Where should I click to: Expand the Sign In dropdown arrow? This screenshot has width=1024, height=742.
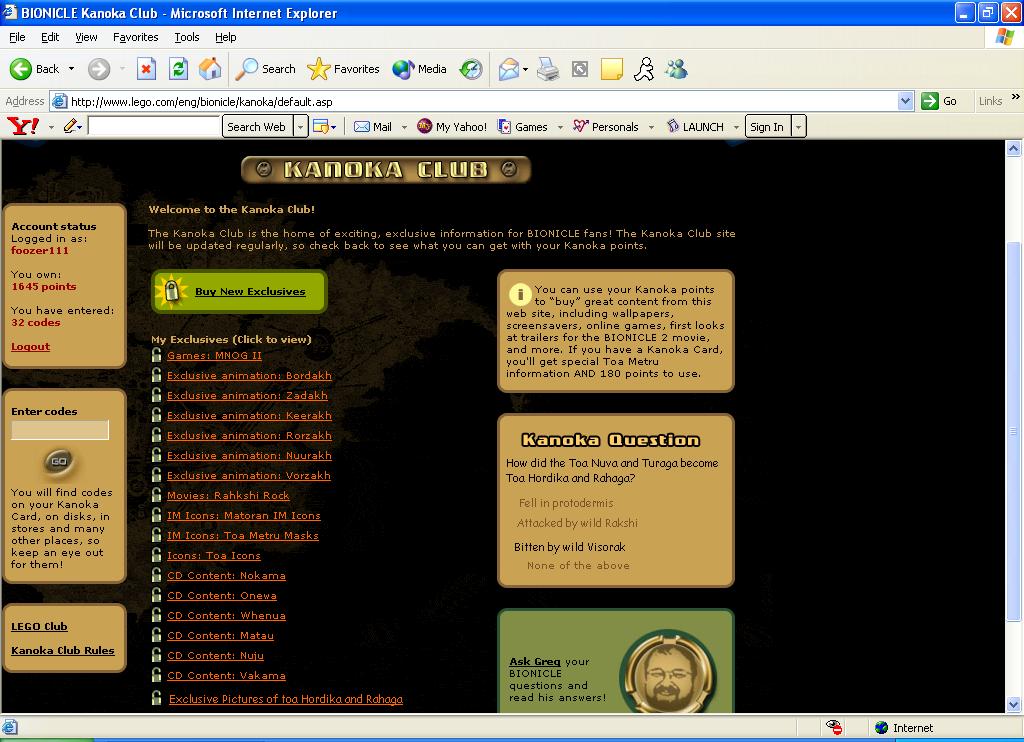[x=799, y=127]
